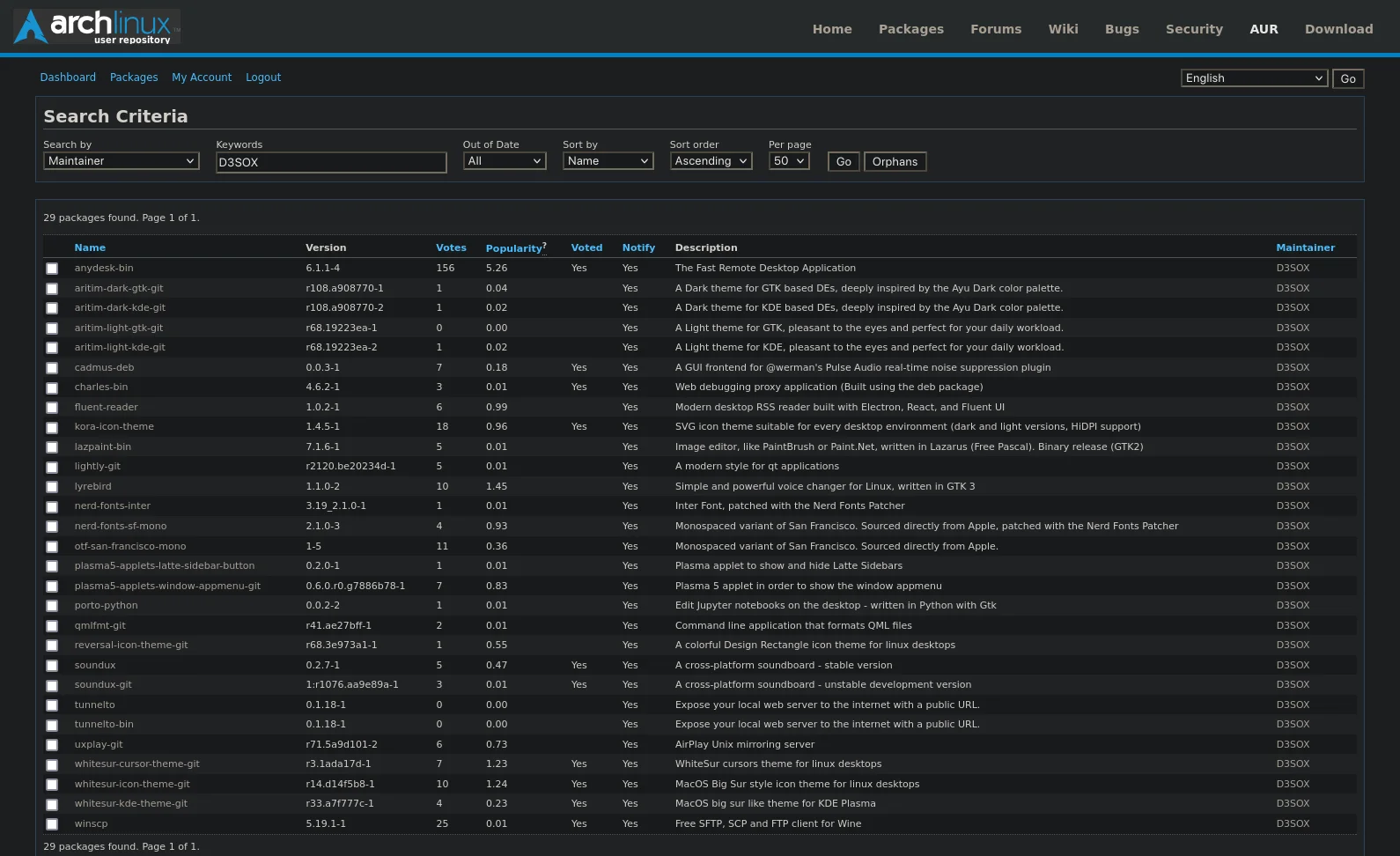
Task: Click the Logout link
Action: click(263, 77)
